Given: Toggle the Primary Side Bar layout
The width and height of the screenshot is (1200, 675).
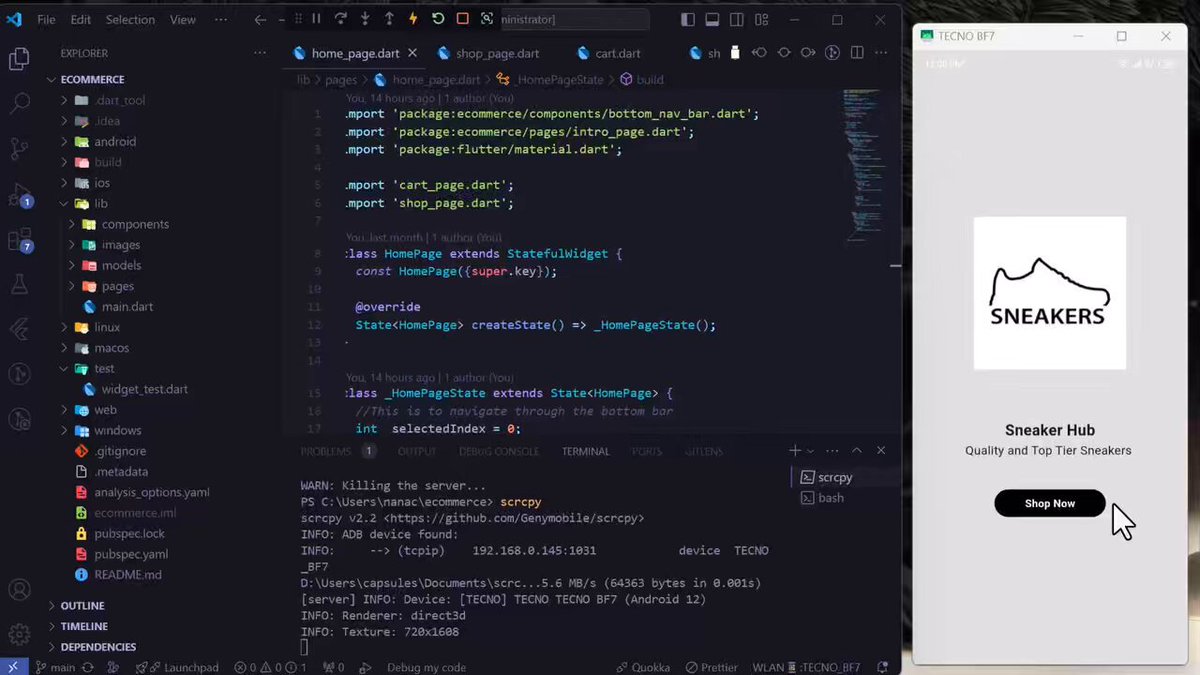Looking at the screenshot, I should pyautogui.click(x=687, y=20).
